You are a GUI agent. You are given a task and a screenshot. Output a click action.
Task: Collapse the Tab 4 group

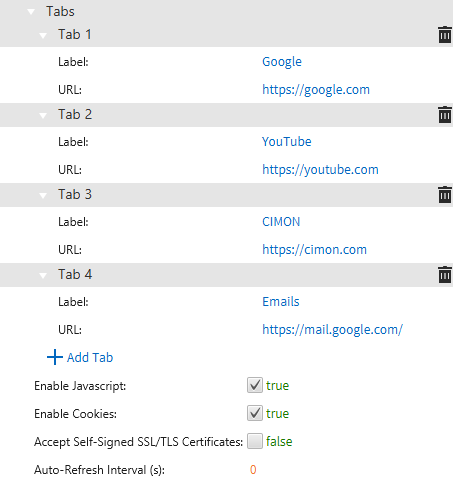(43, 275)
